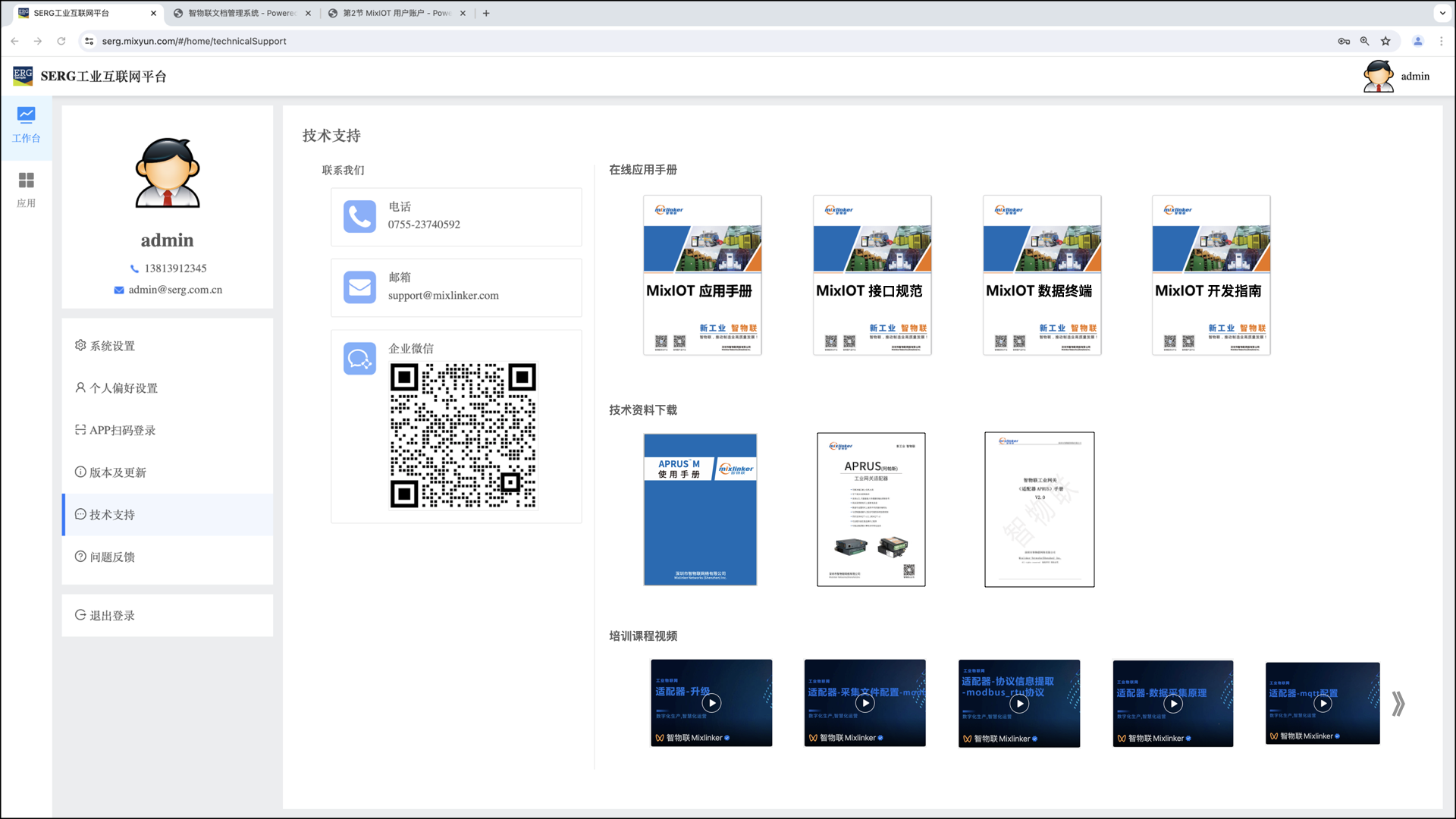The image size is (1456, 819).
Task: Click the email envelope icon
Action: 359,287
